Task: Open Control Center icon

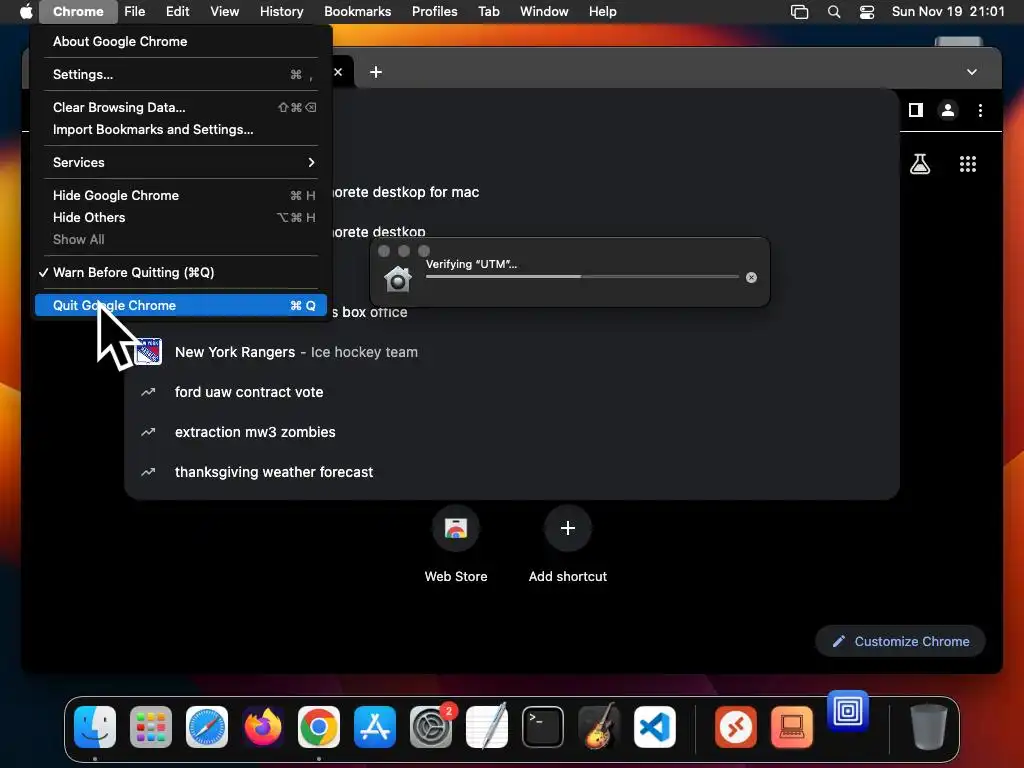Action: pos(867,11)
